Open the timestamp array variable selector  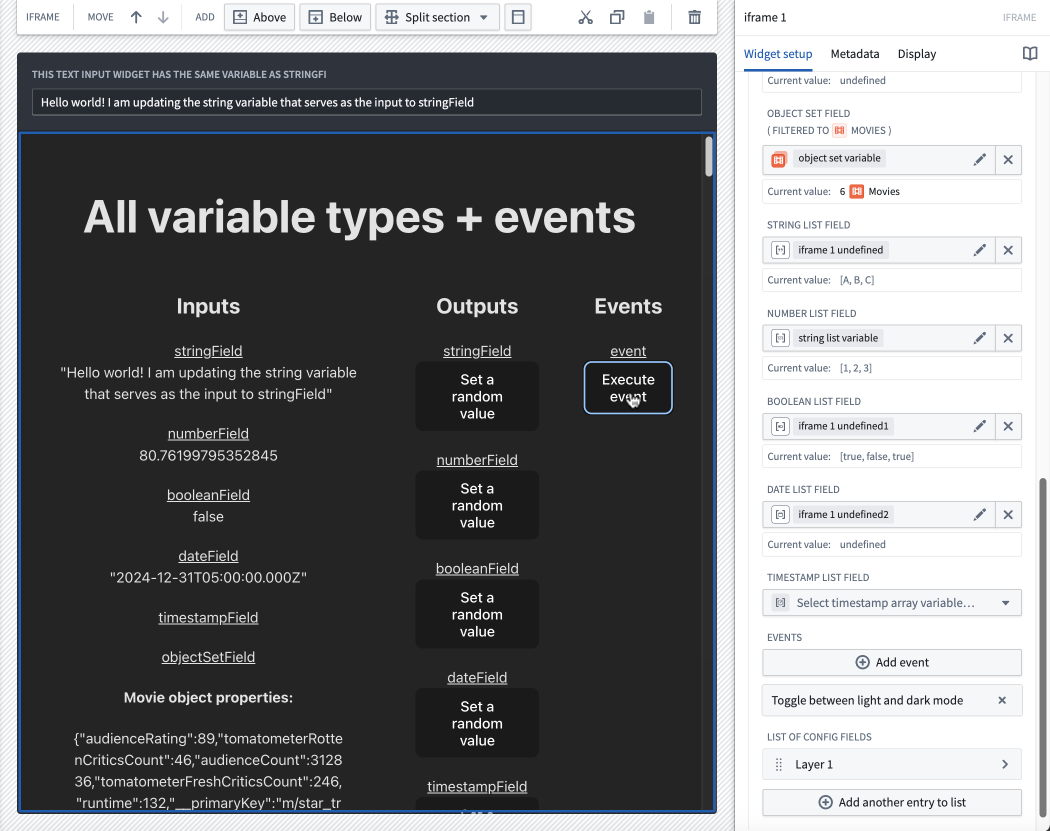(x=891, y=602)
